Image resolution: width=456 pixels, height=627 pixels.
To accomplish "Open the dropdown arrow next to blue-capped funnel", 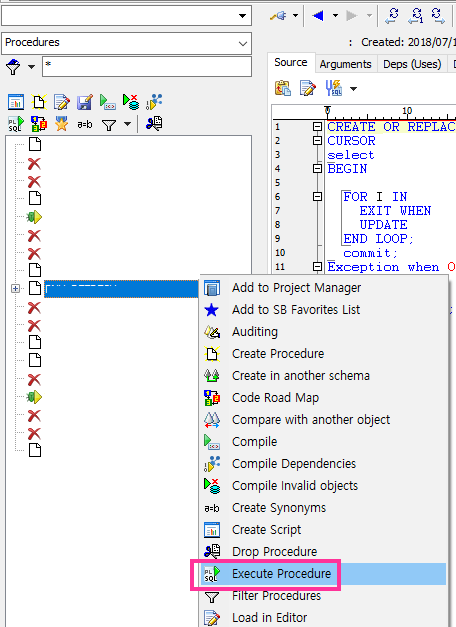I will coord(31,67).
